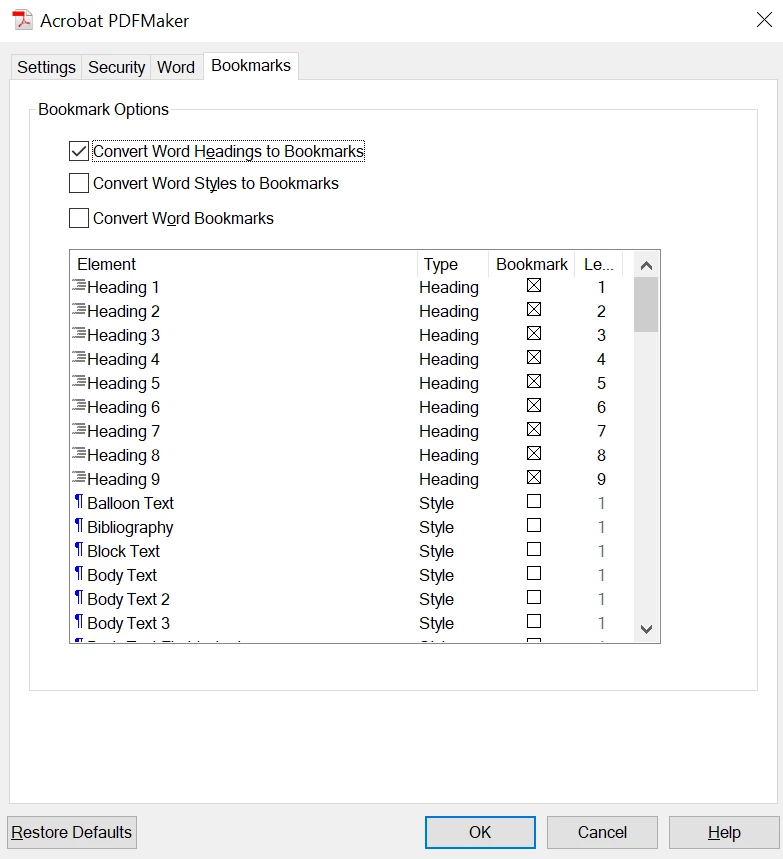Toggle the Bookmark checkbox for Heading 9
The width and height of the screenshot is (783, 859).
coord(534,477)
